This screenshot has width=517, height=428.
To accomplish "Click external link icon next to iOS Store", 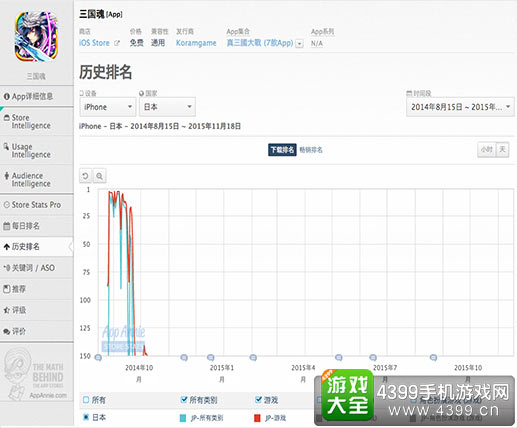I will (x=117, y=43).
